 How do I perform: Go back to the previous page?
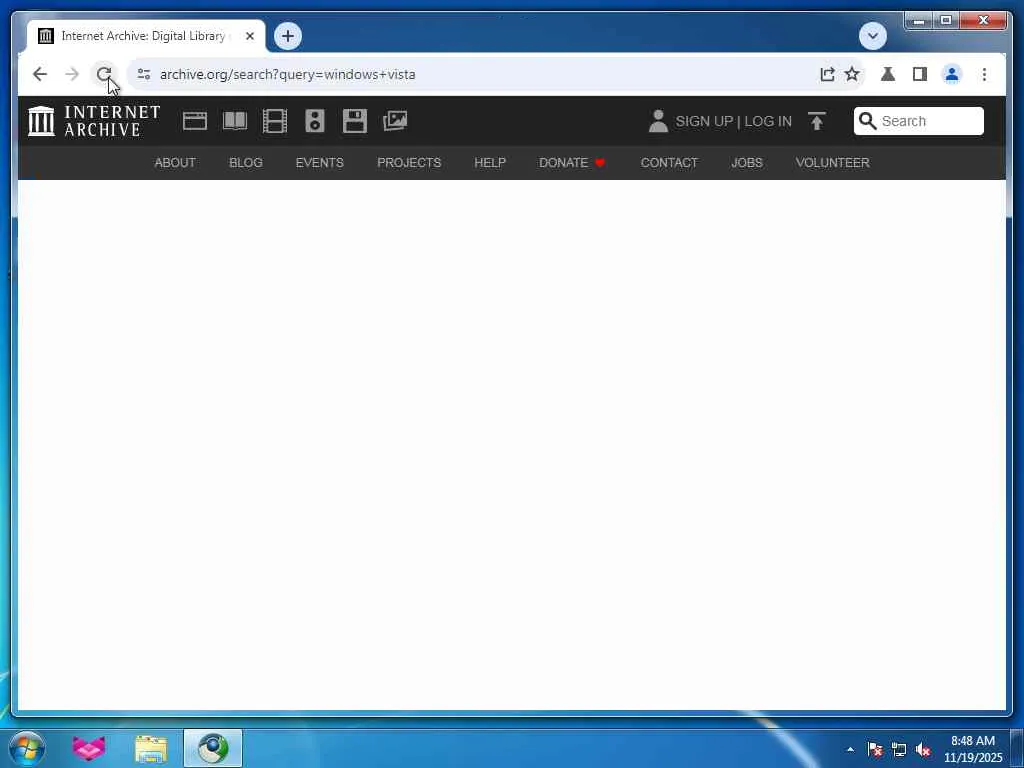tap(40, 74)
